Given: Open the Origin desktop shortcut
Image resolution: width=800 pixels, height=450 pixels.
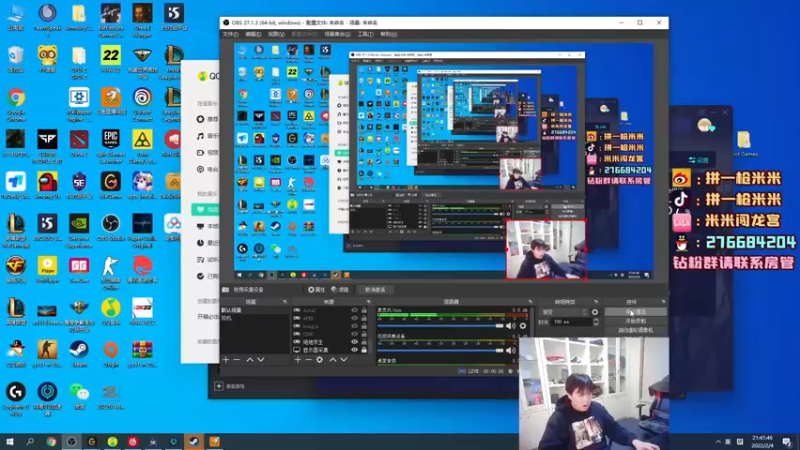Looking at the screenshot, I should pos(111,353).
